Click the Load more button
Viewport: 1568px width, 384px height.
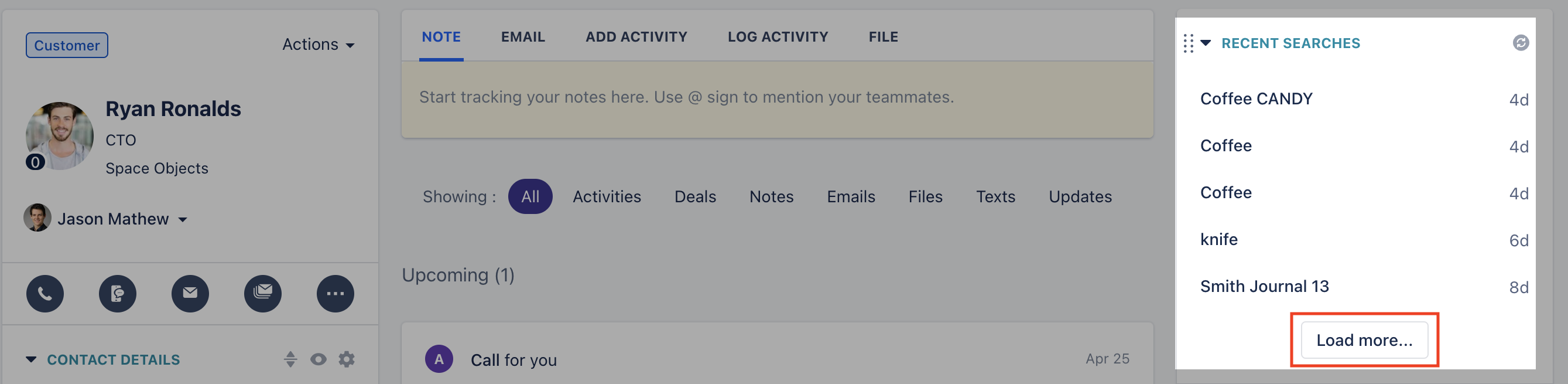pyautogui.click(x=1364, y=340)
